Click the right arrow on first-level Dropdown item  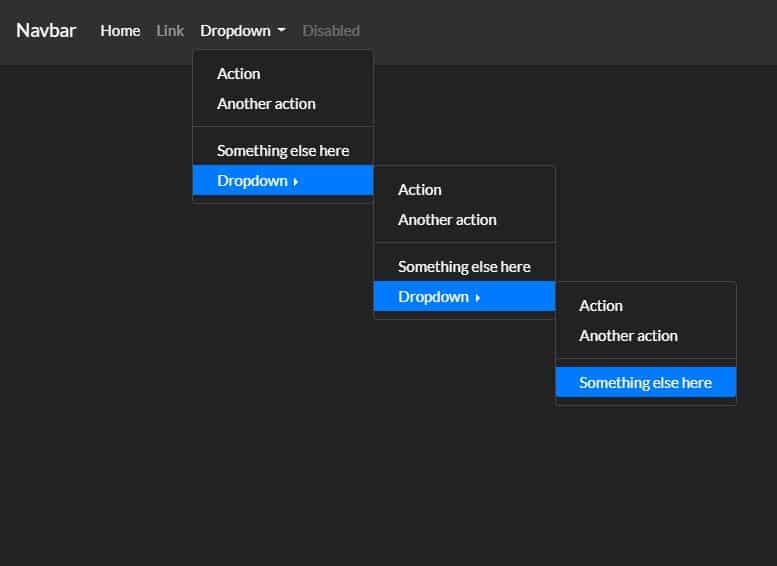click(x=296, y=182)
